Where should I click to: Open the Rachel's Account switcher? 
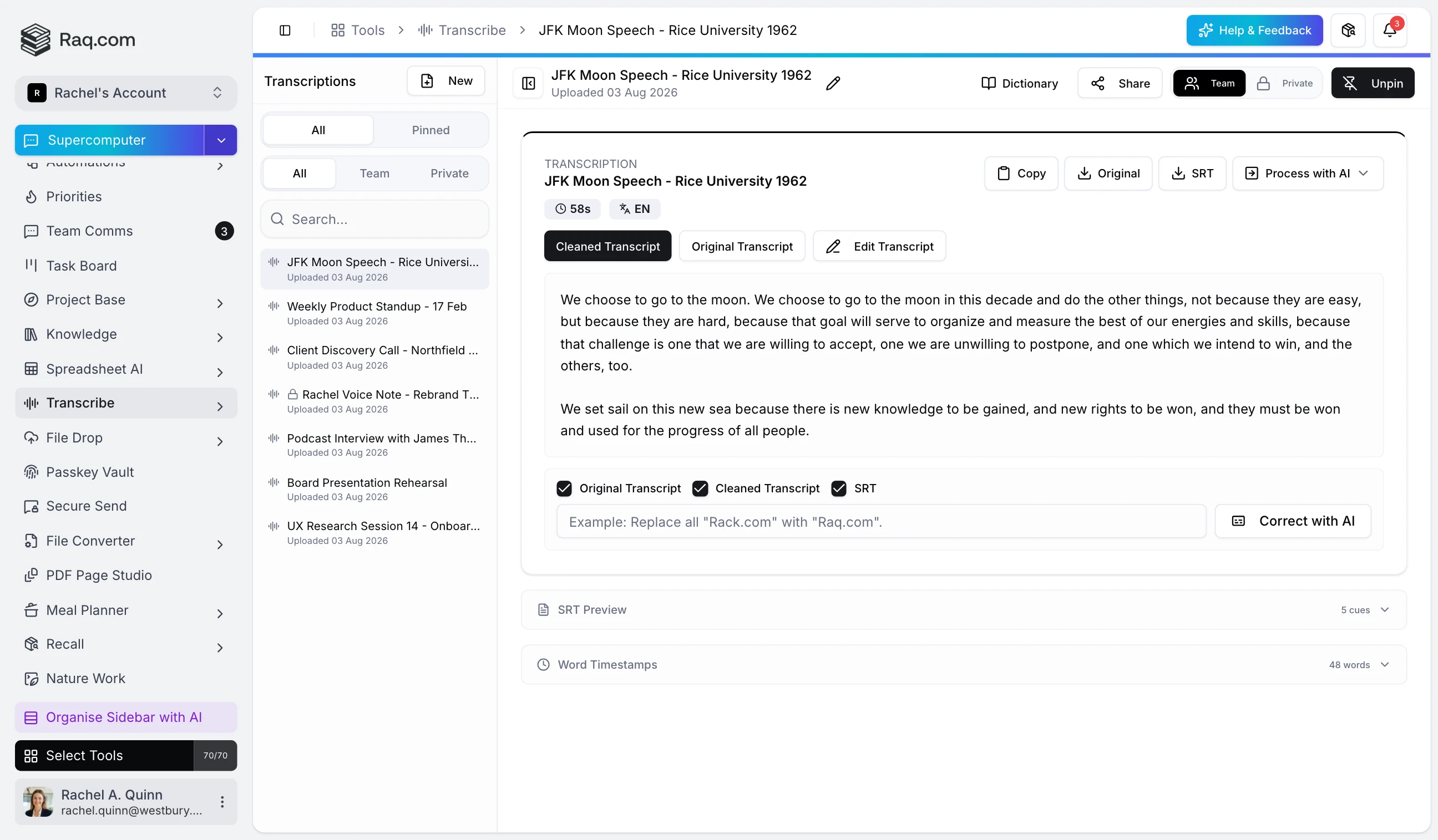pos(125,93)
